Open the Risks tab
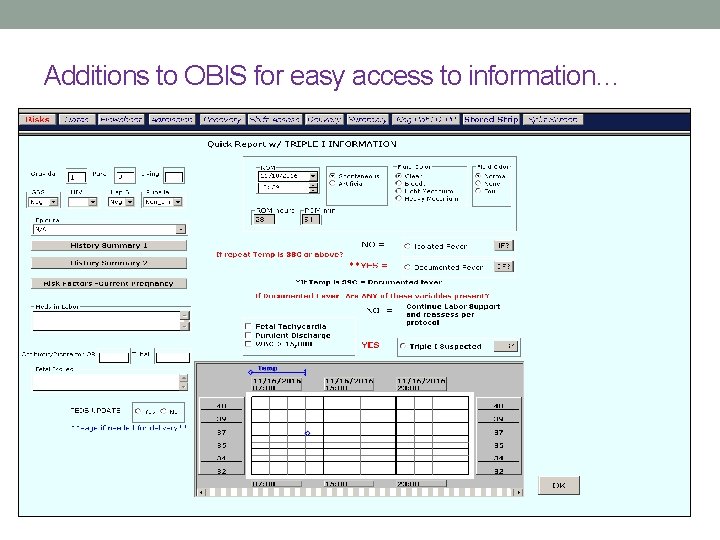720x540 pixels. point(38,119)
